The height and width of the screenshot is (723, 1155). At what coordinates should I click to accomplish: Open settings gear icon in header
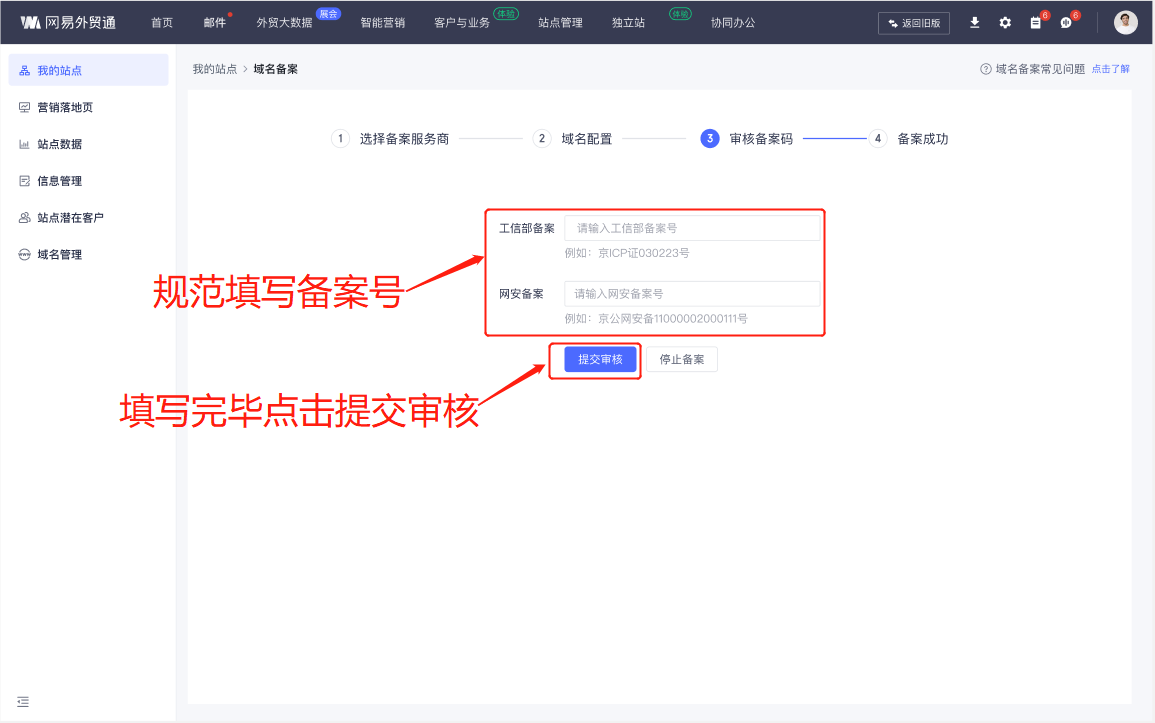pos(1005,22)
